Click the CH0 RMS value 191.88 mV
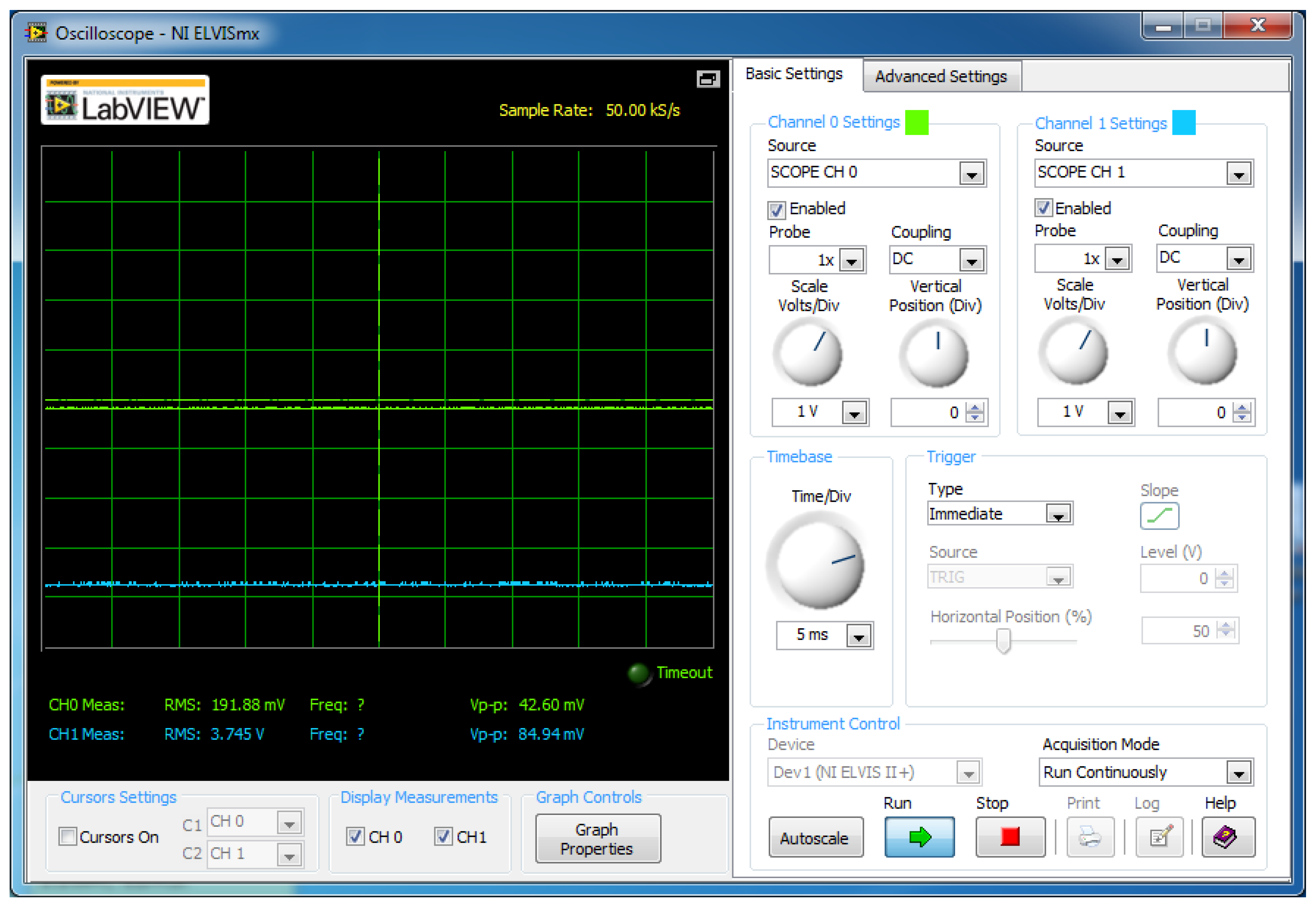 pyautogui.click(x=248, y=706)
